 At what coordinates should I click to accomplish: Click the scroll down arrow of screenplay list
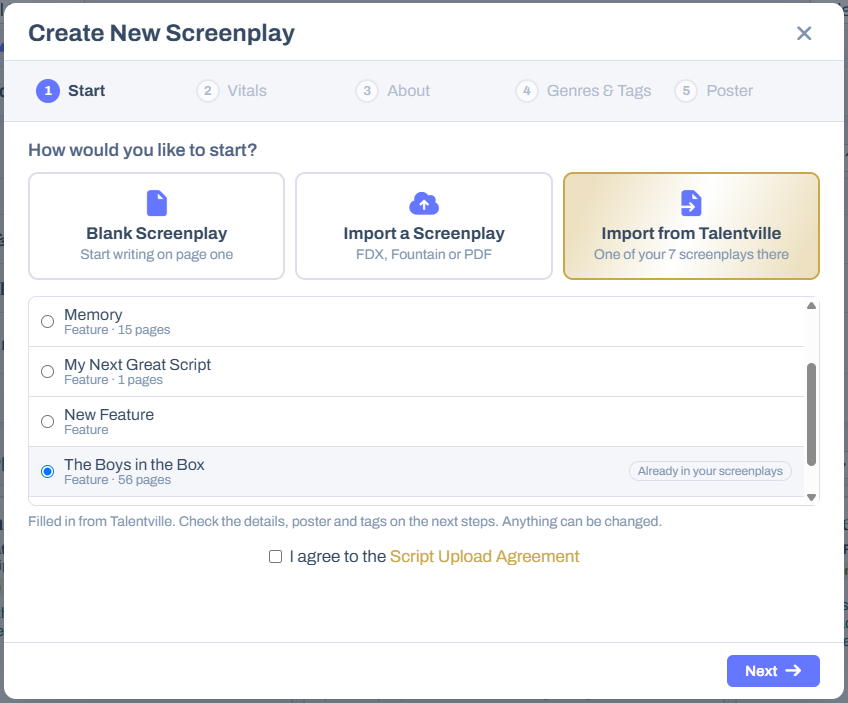click(x=811, y=498)
